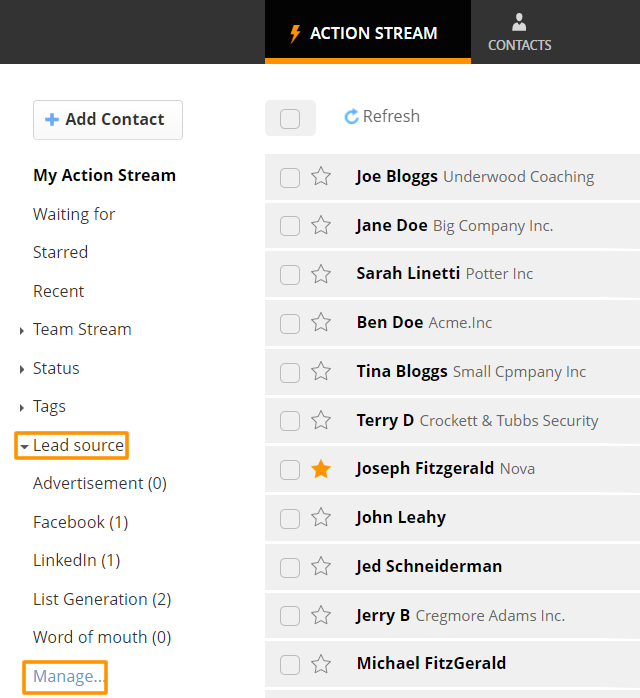Click the blue plus icon in Add Contact
This screenshot has height=698, width=640.
click(52, 119)
